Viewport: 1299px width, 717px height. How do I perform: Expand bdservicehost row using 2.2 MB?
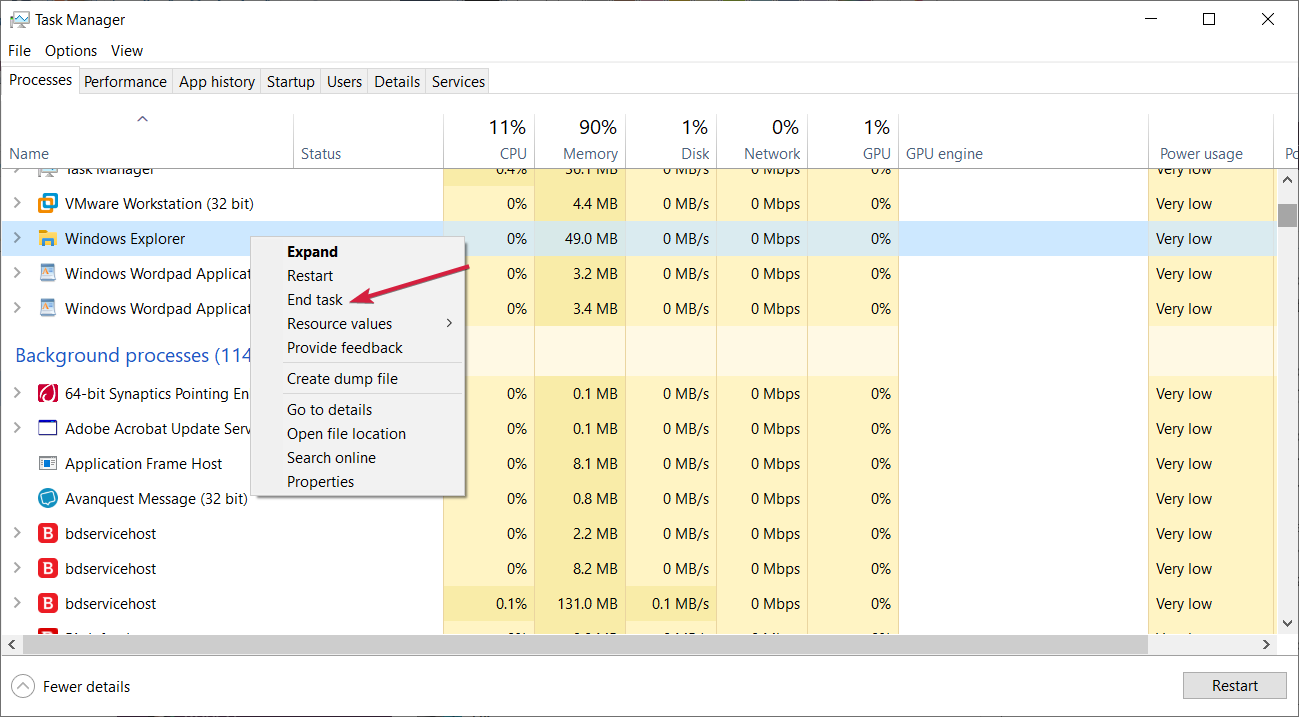17,534
